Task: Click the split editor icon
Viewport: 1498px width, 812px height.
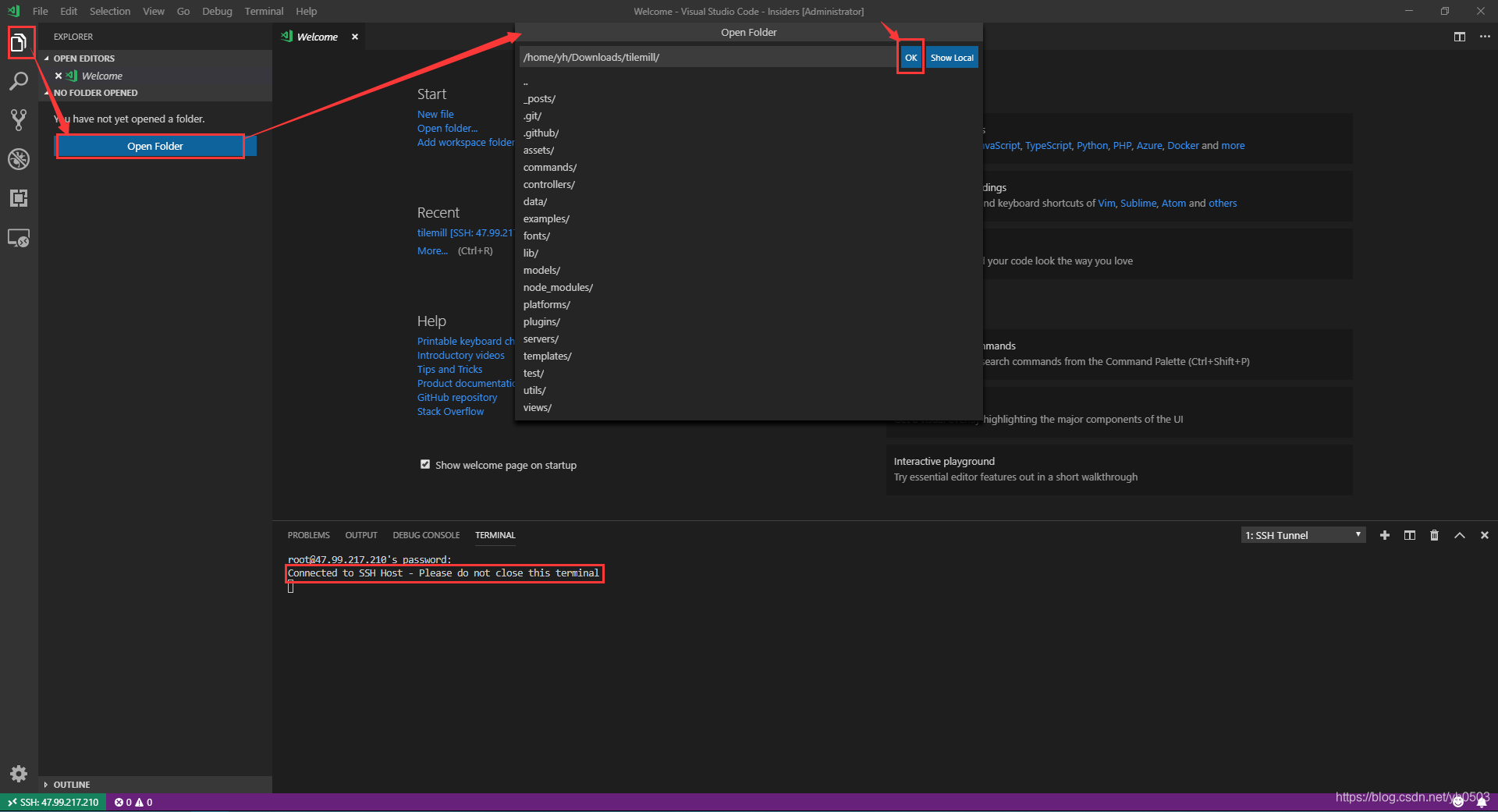Action: (1460, 37)
